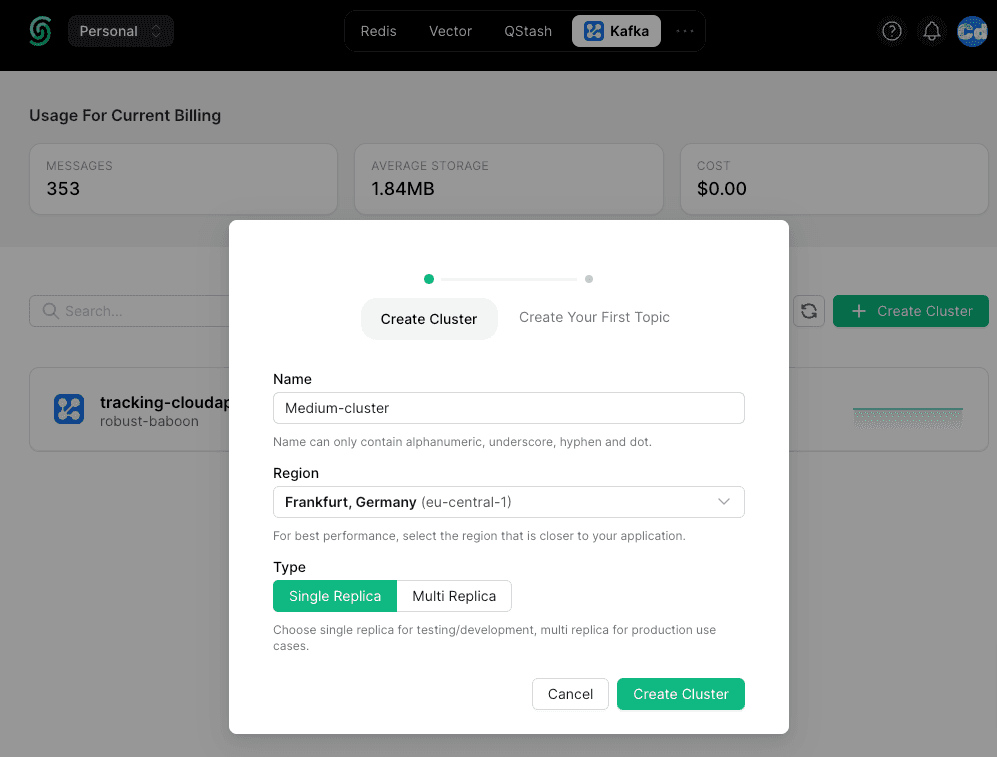Click the more products ellipsis icon
The image size is (997, 757).
coord(685,31)
